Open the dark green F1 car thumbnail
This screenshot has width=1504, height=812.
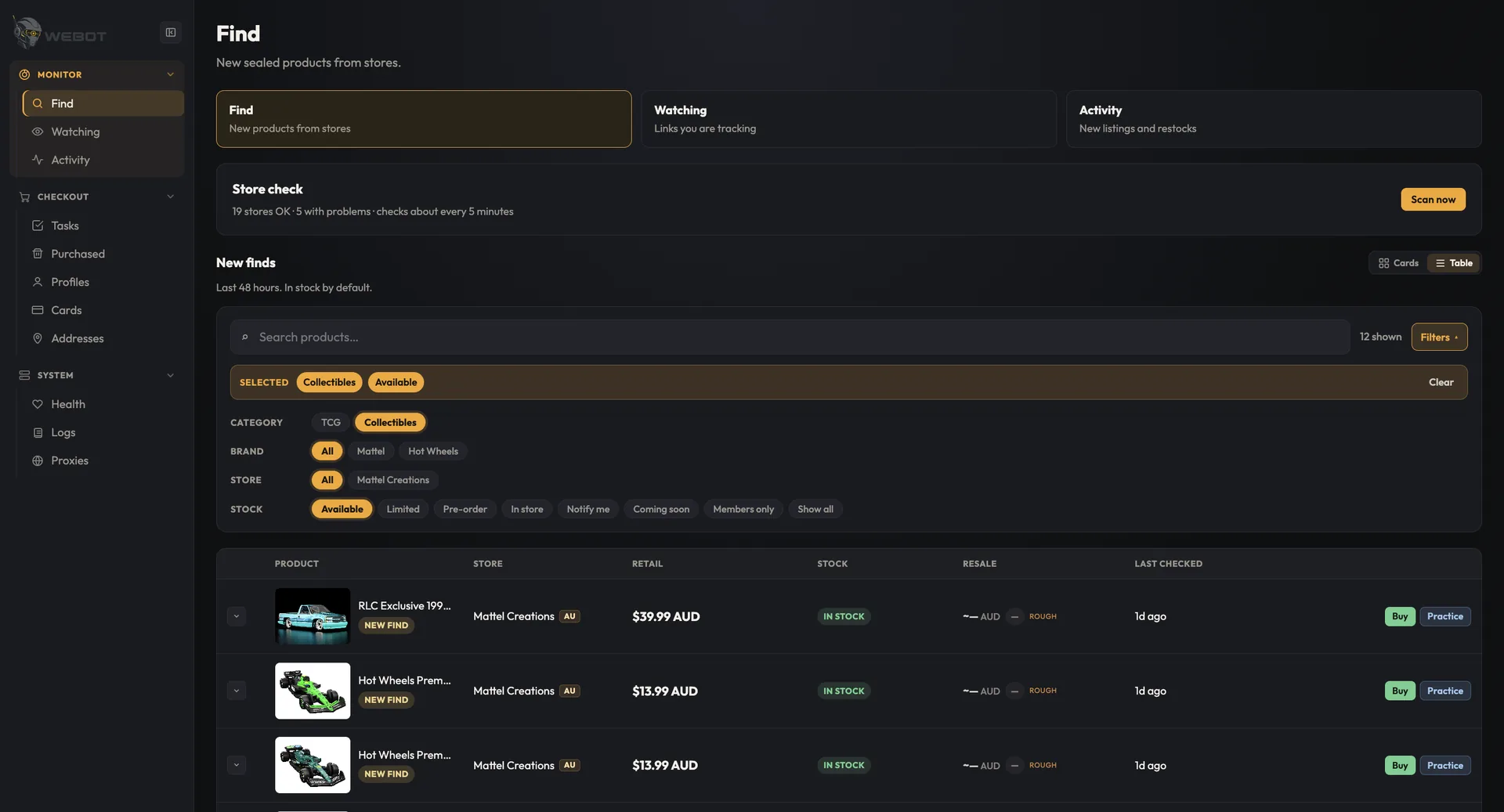(313, 765)
